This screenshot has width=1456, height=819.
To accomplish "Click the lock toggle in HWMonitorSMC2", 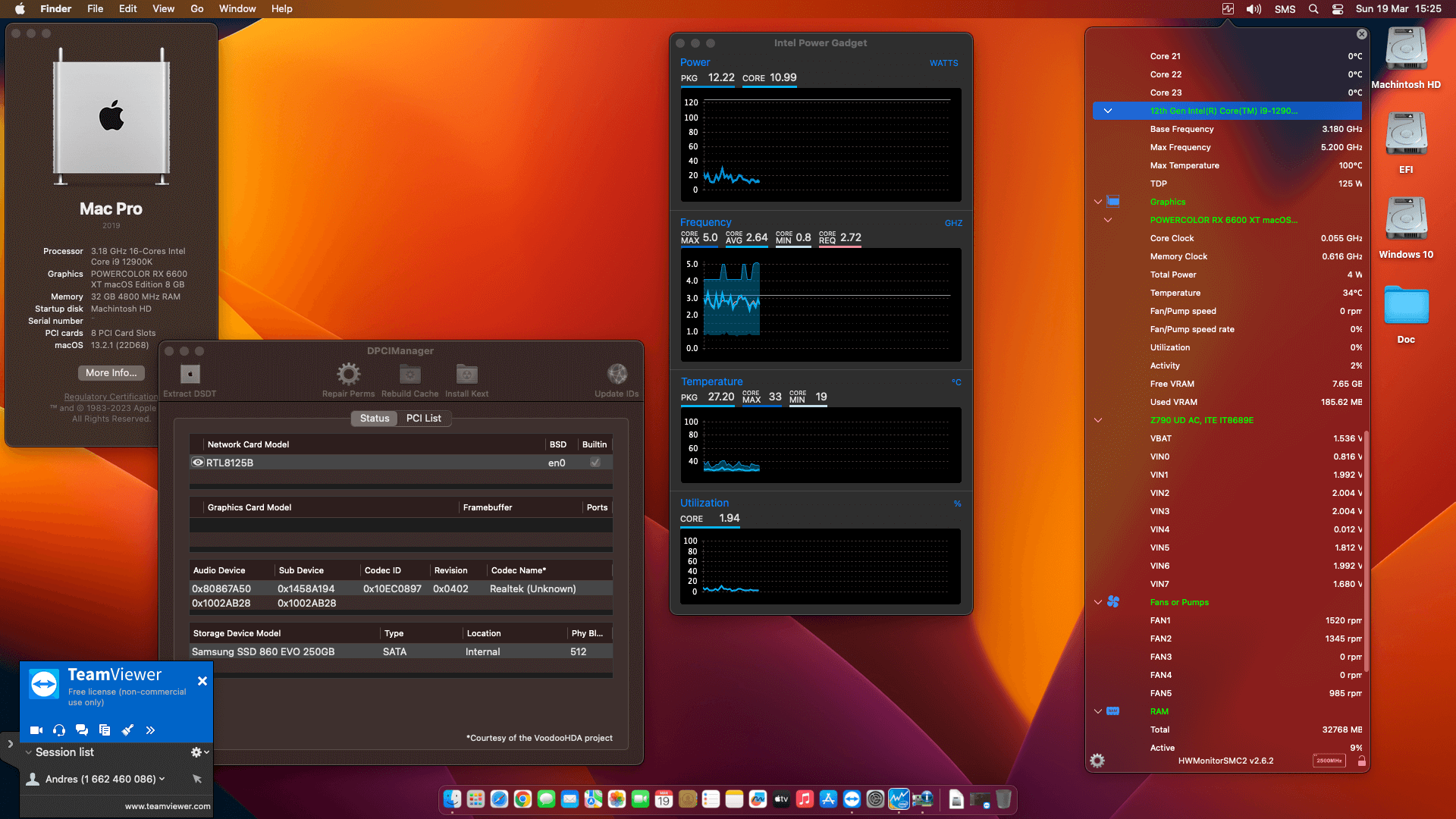I will coord(1363,761).
